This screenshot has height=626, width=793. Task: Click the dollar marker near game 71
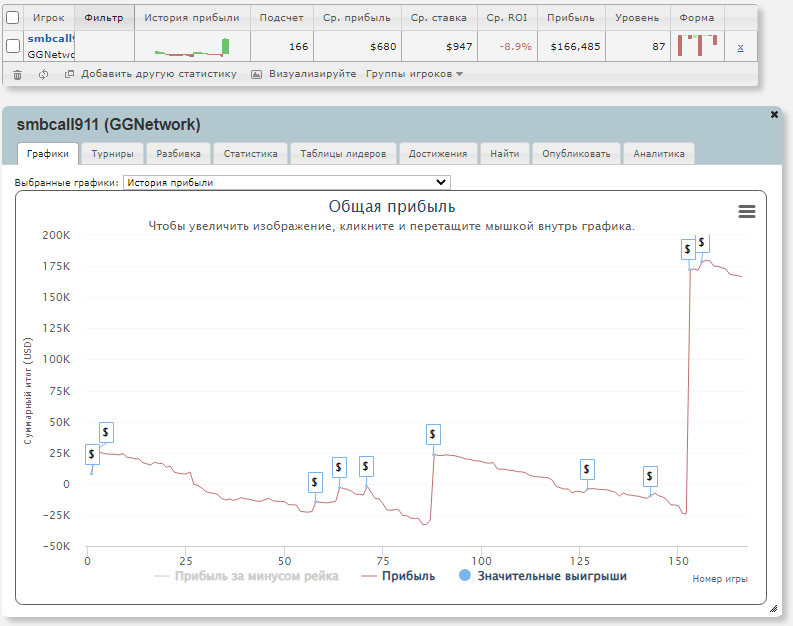pos(366,466)
